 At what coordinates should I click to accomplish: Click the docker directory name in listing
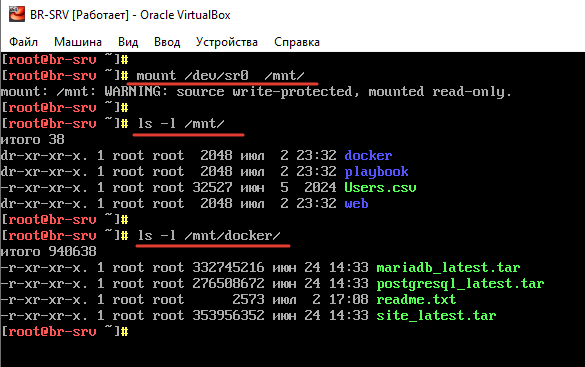pyautogui.click(x=368, y=155)
